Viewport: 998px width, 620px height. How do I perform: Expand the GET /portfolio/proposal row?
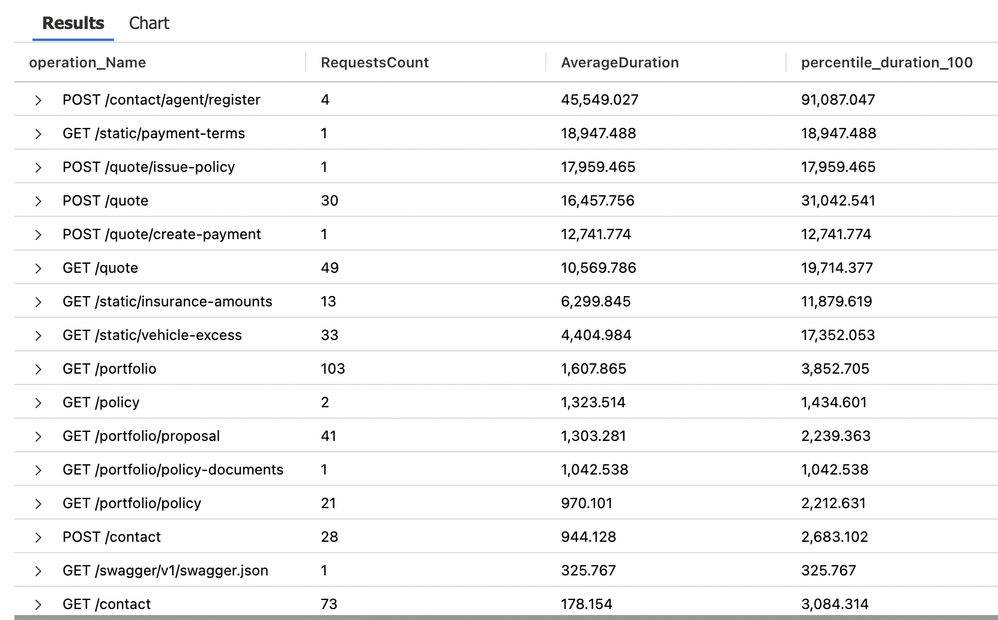38,436
